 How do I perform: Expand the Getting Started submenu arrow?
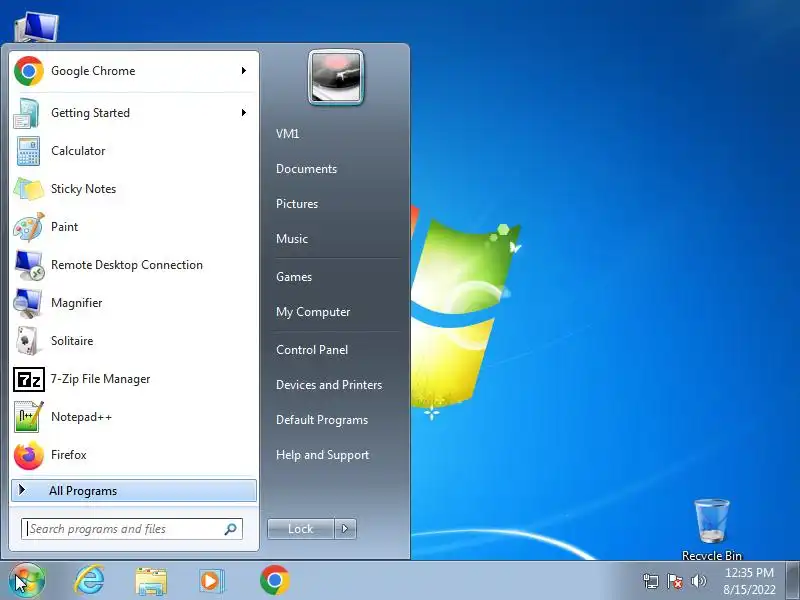pyautogui.click(x=244, y=112)
